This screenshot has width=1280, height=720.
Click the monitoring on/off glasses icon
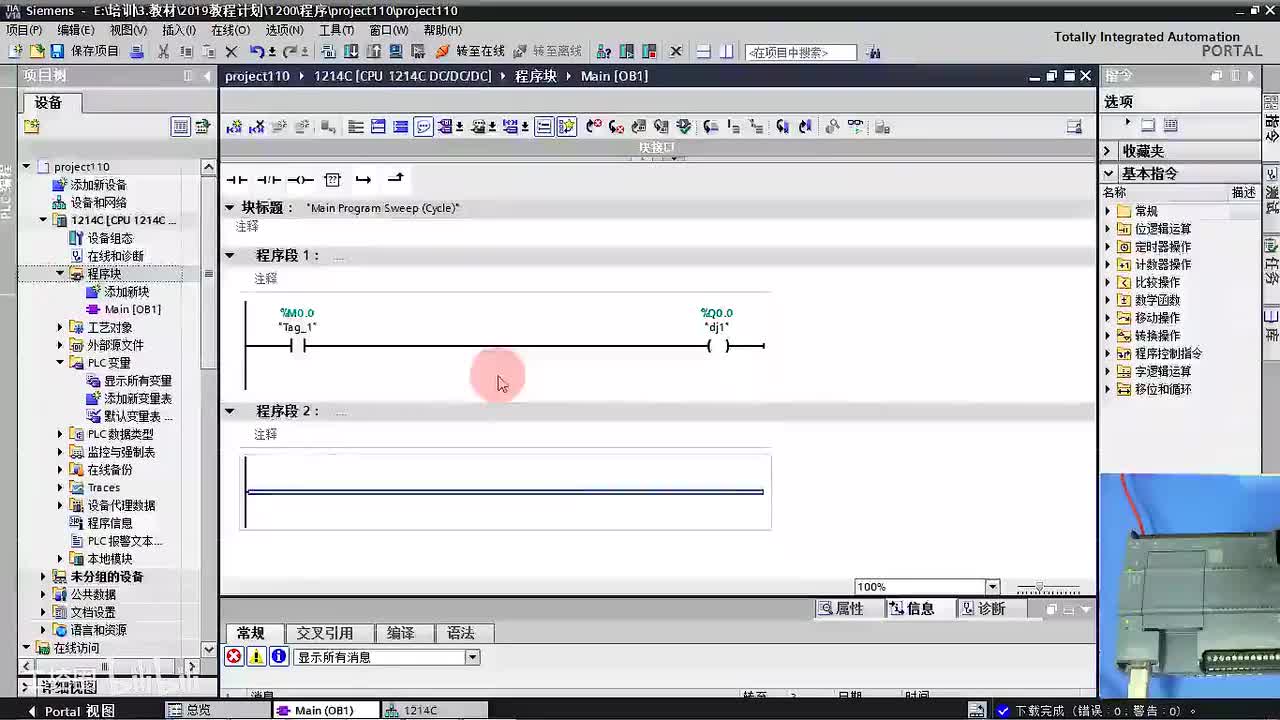coord(856,127)
